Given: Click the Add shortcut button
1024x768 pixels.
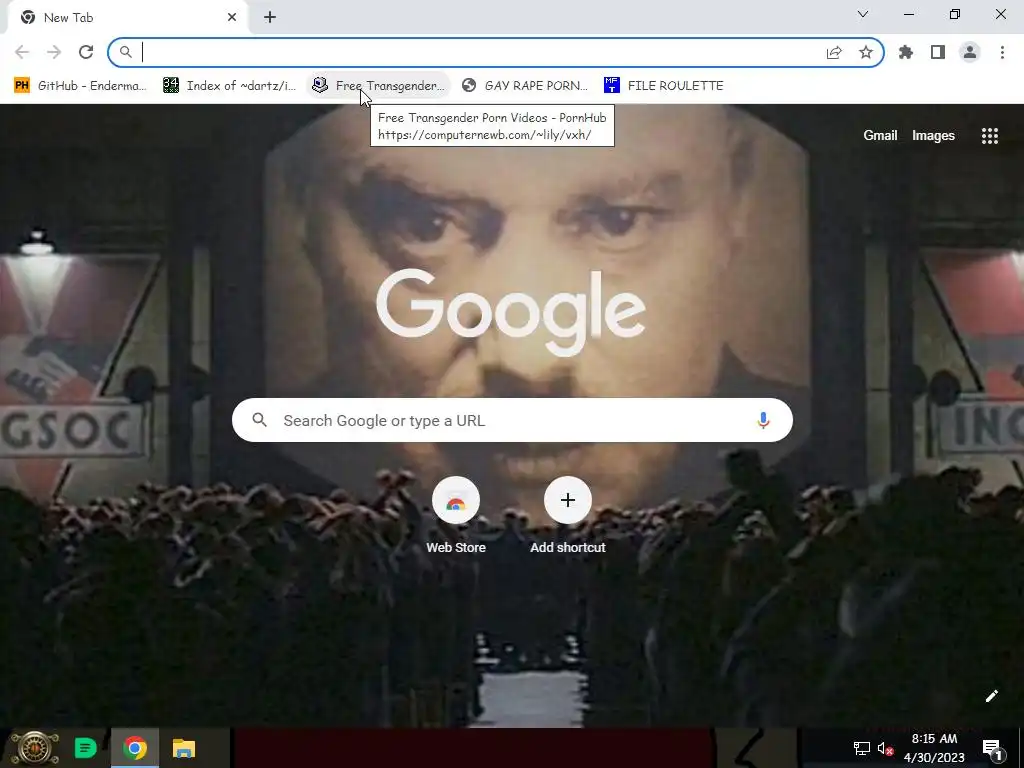Looking at the screenshot, I should 568,516.
